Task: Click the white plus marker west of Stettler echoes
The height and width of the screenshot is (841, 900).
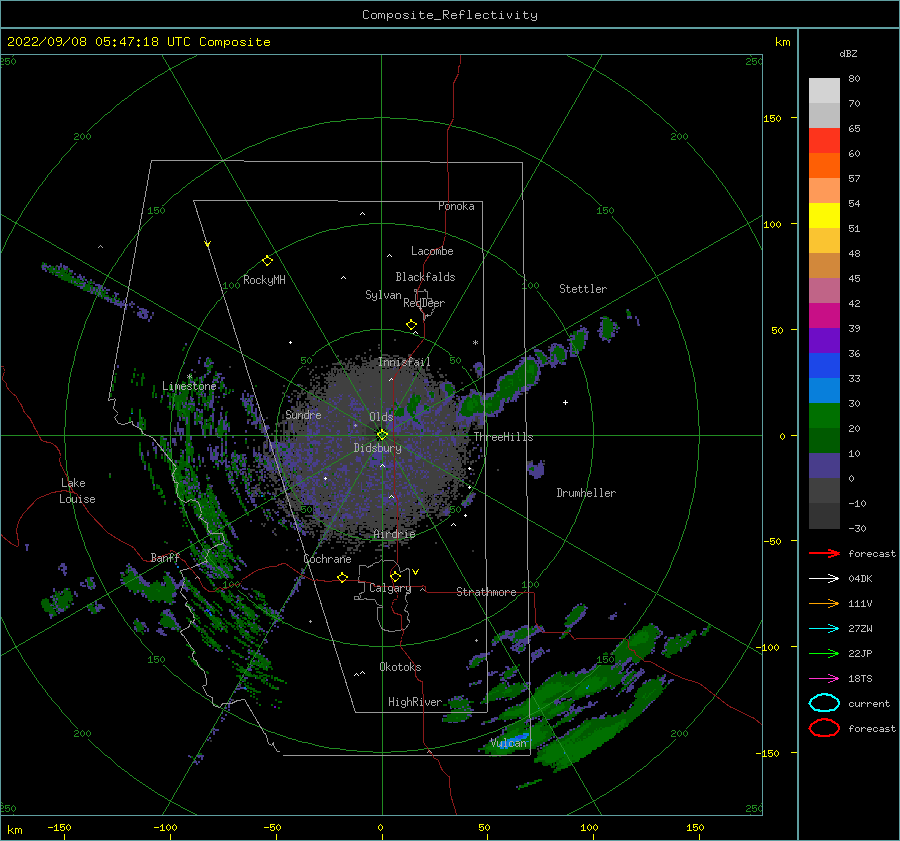Action: click(565, 402)
